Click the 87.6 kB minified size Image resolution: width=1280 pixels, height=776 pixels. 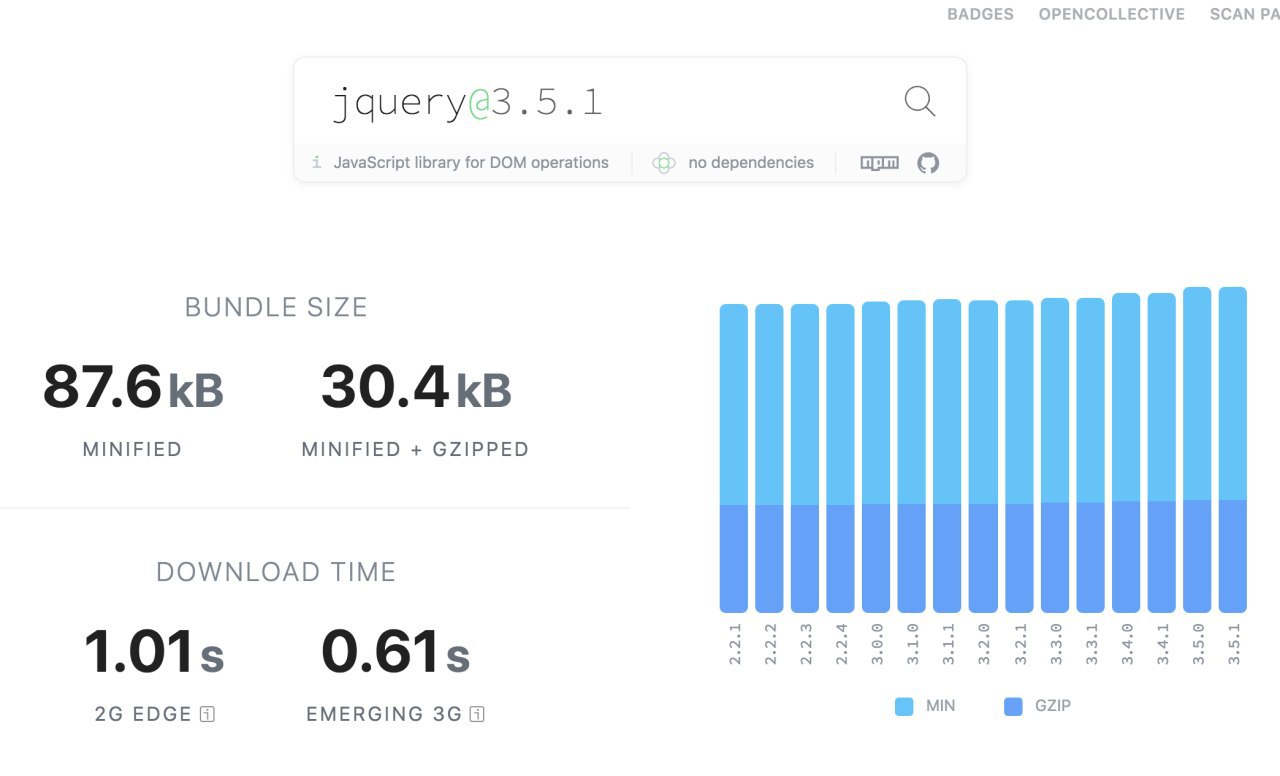[x=133, y=388]
